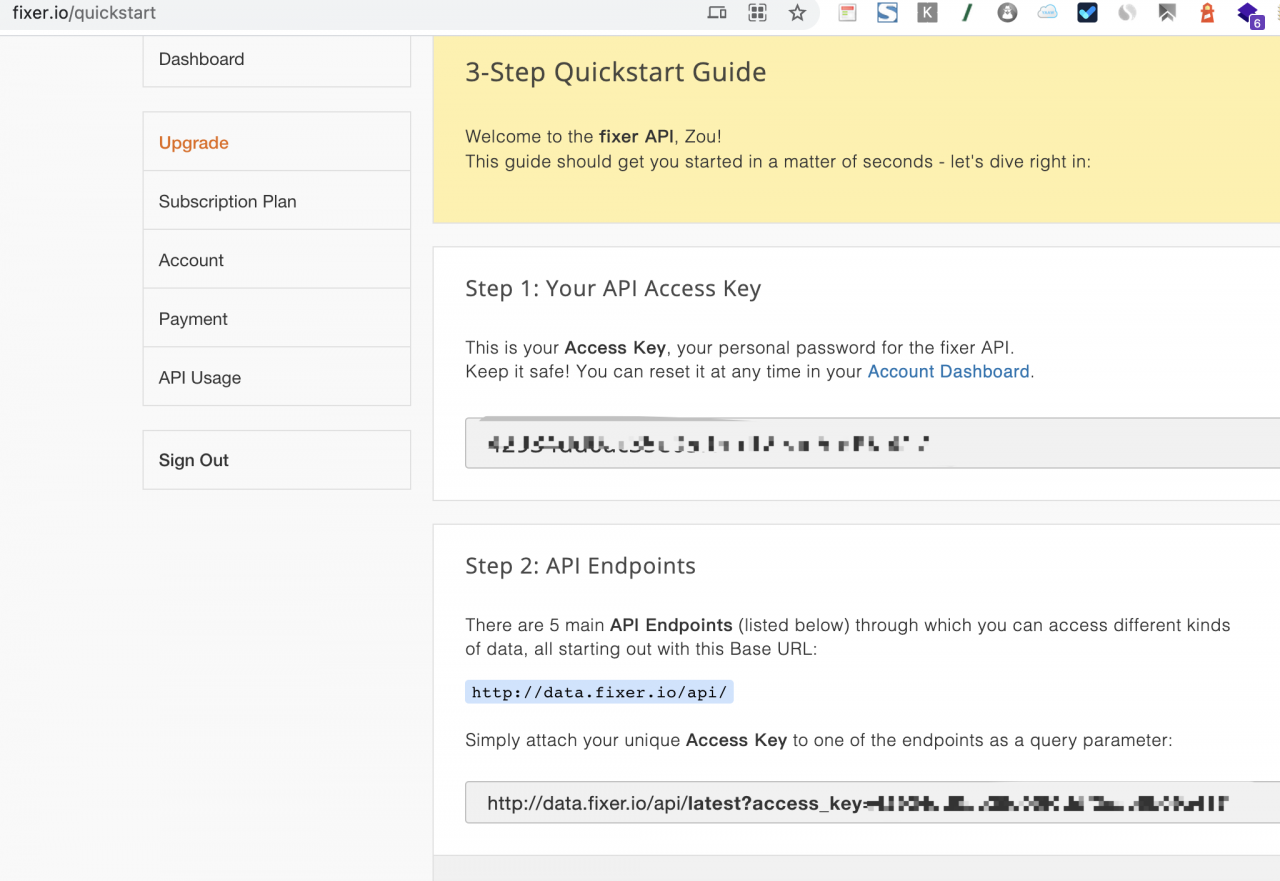The height and width of the screenshot is (881, 1280).
Task: Open the QR code grid icon
Action: [757, 13]
